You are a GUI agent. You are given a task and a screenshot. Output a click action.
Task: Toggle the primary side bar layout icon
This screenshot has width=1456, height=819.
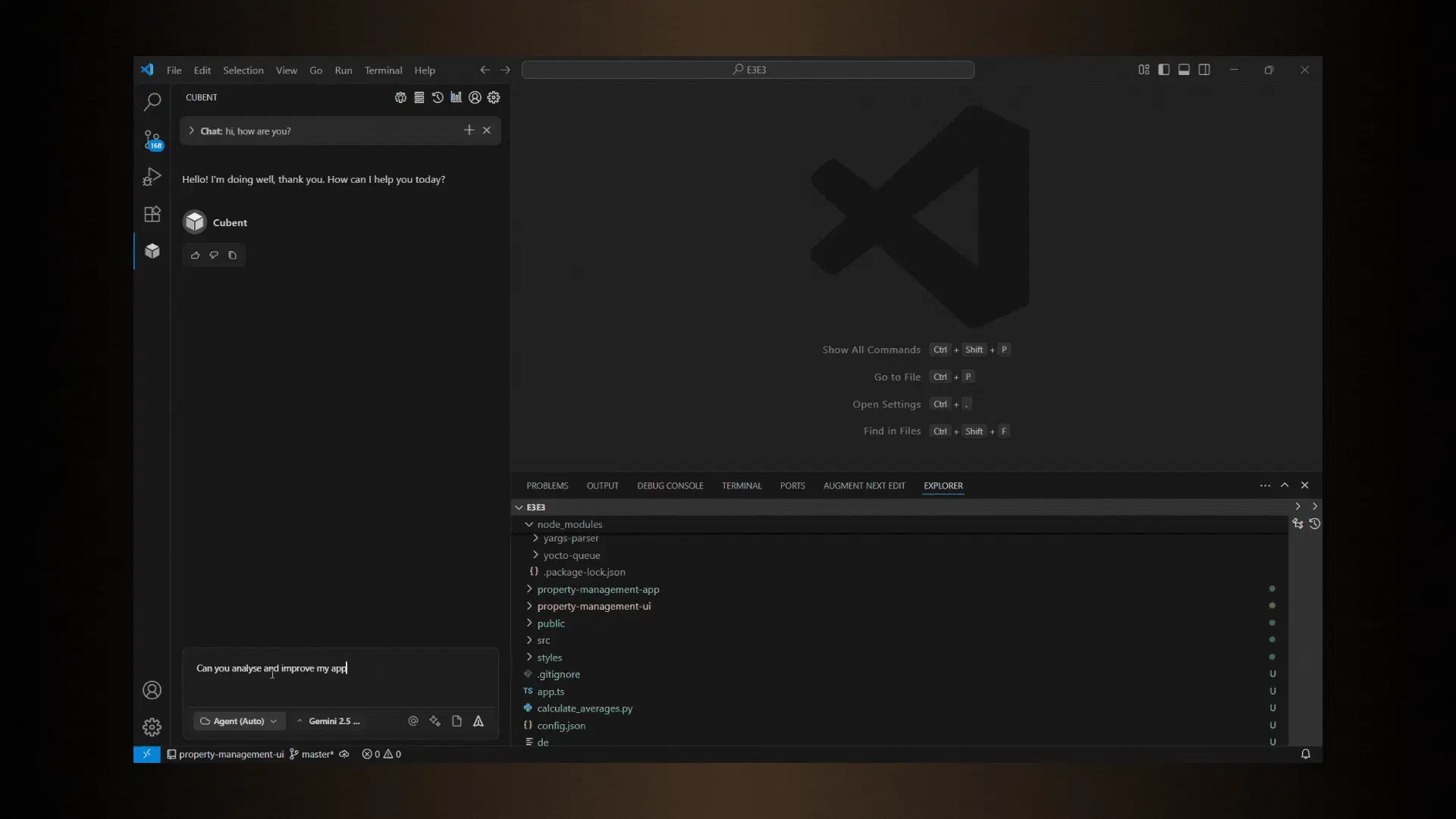pyautogui.click(x=1164, y=70)
